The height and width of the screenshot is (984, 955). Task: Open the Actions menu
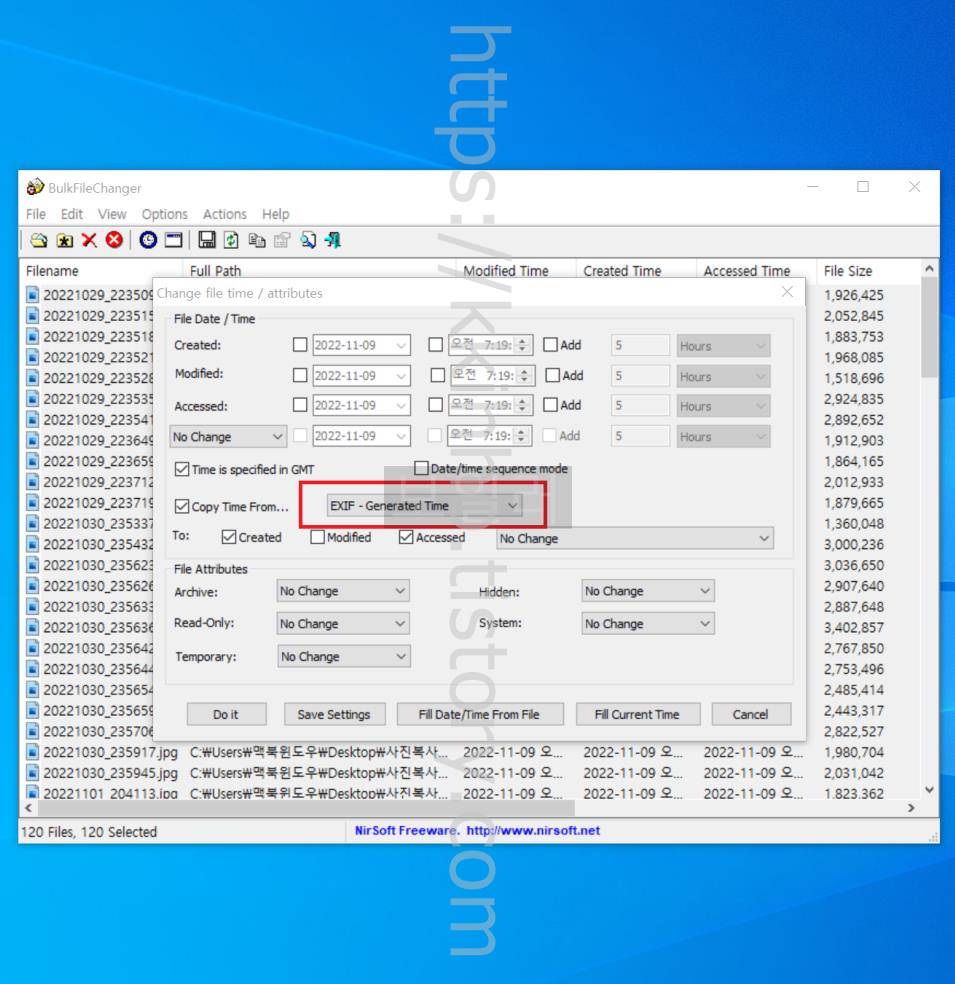225,214
